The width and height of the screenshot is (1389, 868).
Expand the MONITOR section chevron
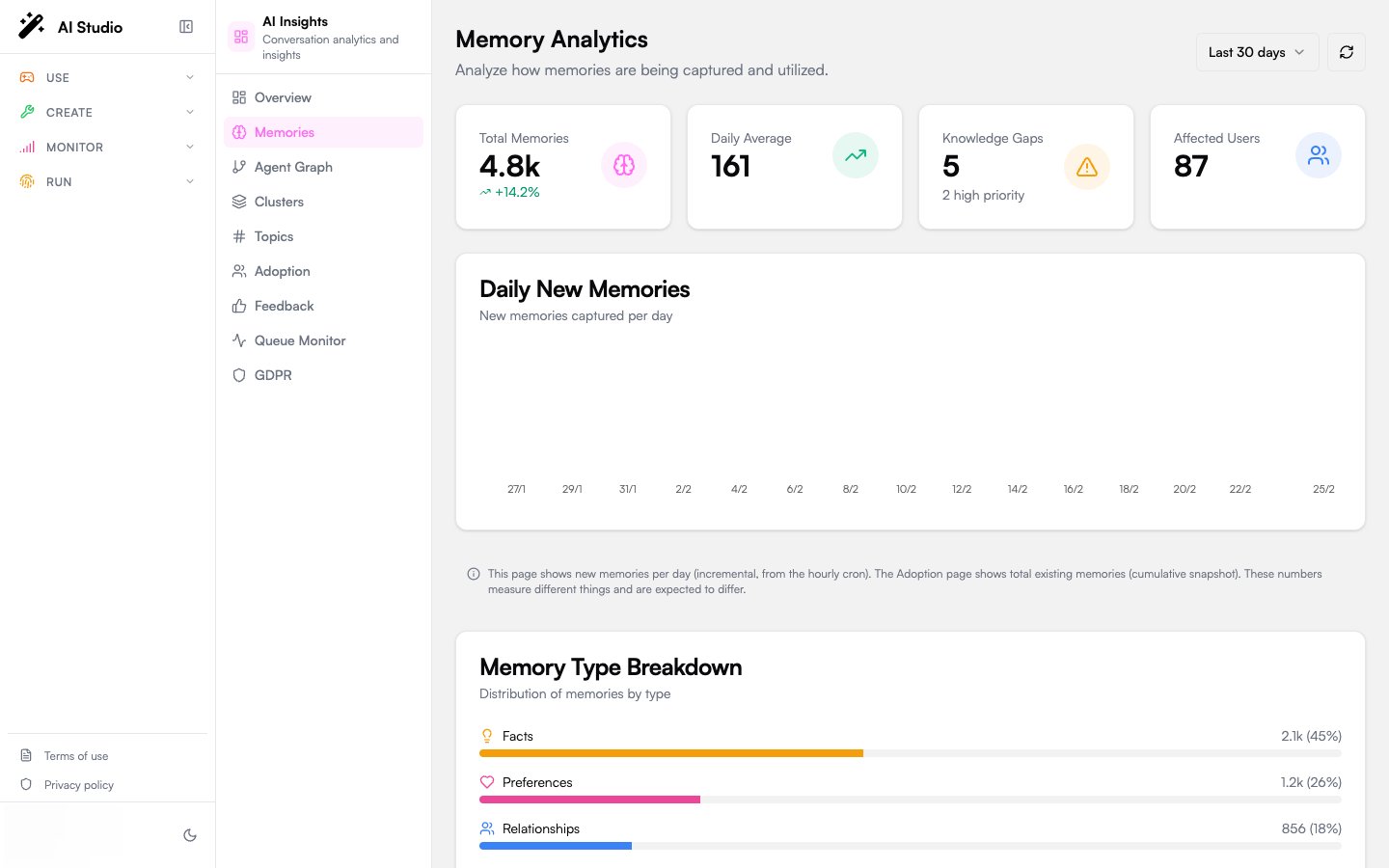190,147
